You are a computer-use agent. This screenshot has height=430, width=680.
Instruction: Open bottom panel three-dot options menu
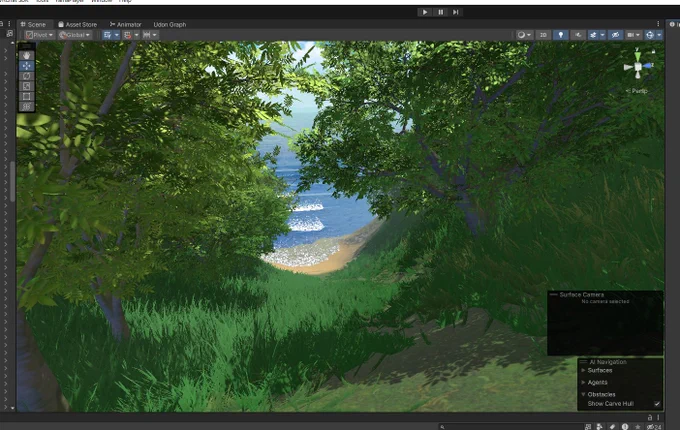click(x=658, y=417)
